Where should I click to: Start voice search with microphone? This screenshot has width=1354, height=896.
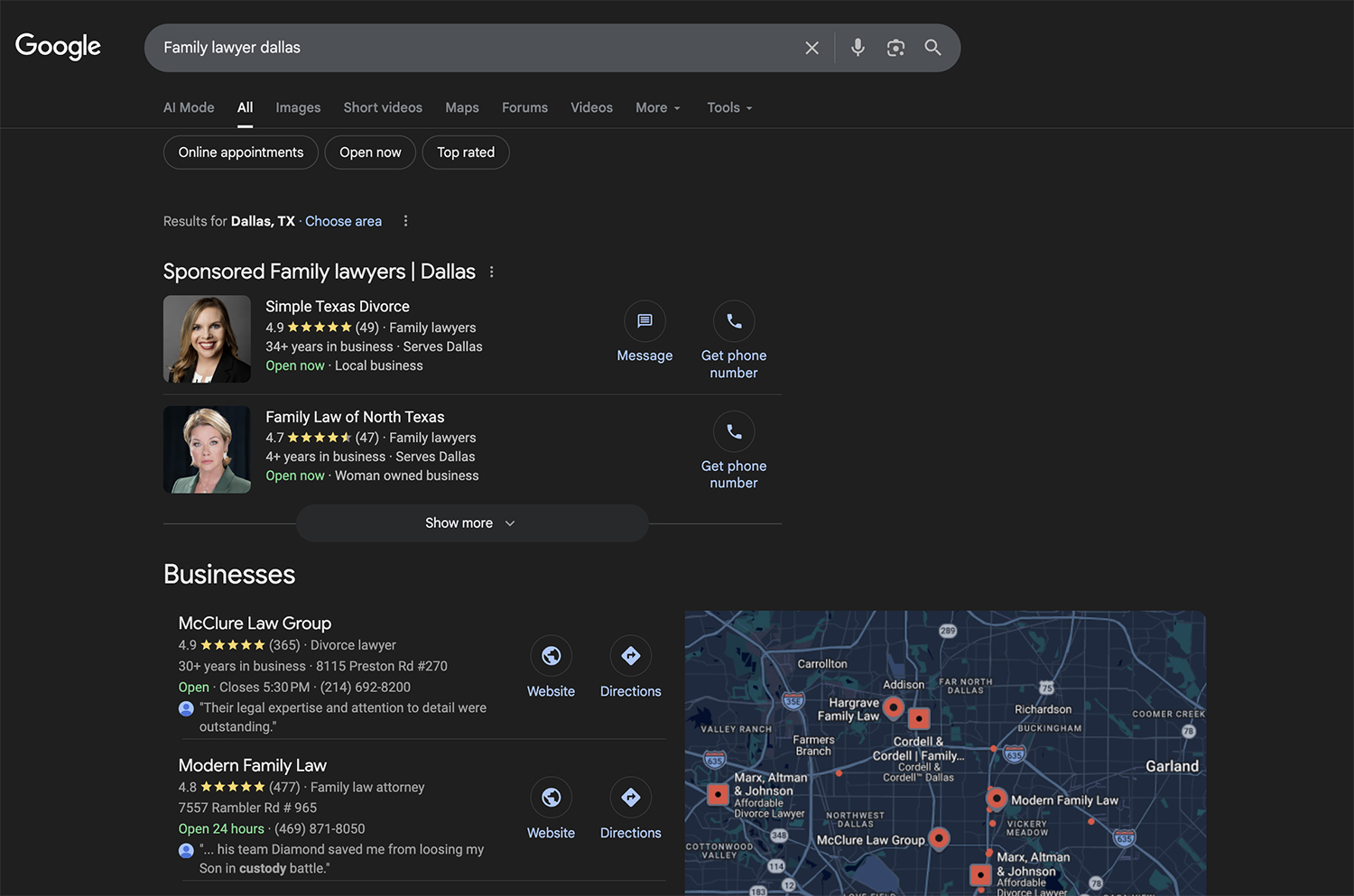coord(858,48)
